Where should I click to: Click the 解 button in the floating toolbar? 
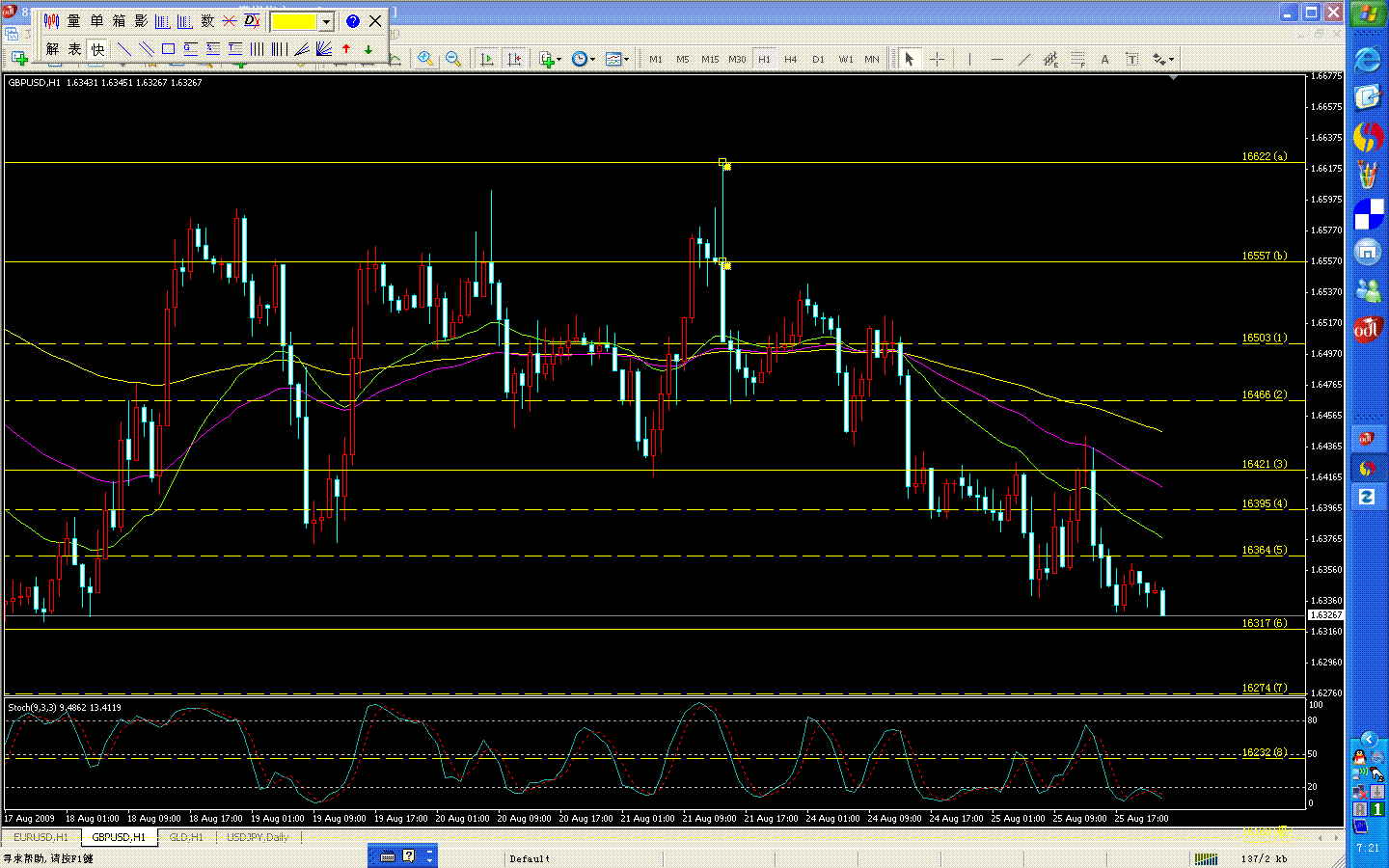(52, 49)
